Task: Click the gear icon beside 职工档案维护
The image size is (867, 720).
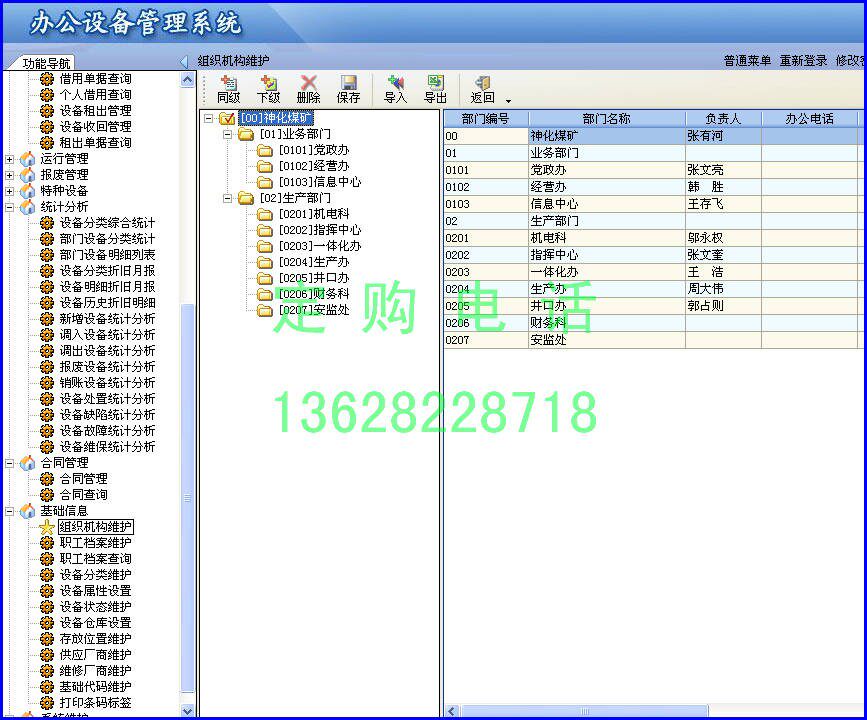Action: (47, 544)
